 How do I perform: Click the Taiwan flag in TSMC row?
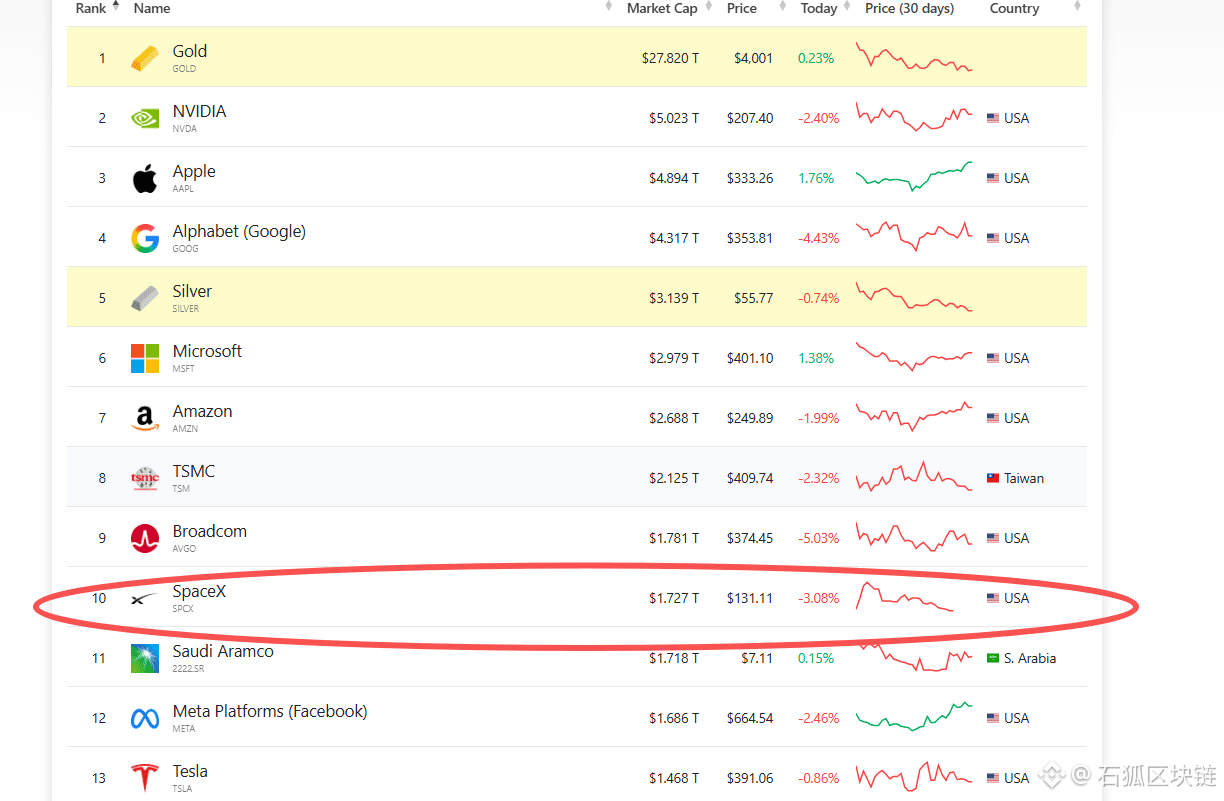tap(993, 478)
